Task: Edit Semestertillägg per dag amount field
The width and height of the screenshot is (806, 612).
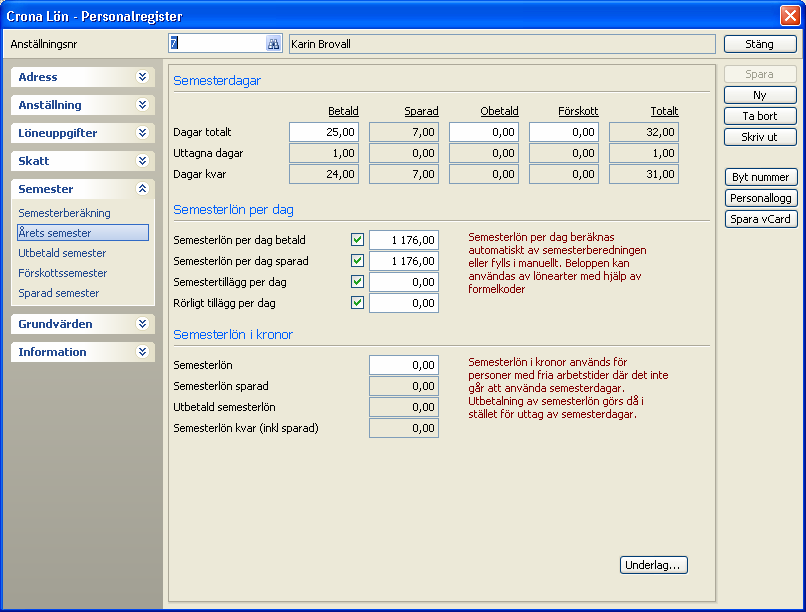Action: [x=404, y=282]
